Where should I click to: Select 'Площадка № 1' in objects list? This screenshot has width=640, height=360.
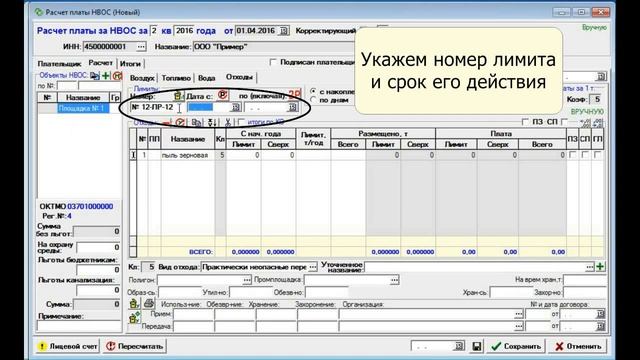83,108
